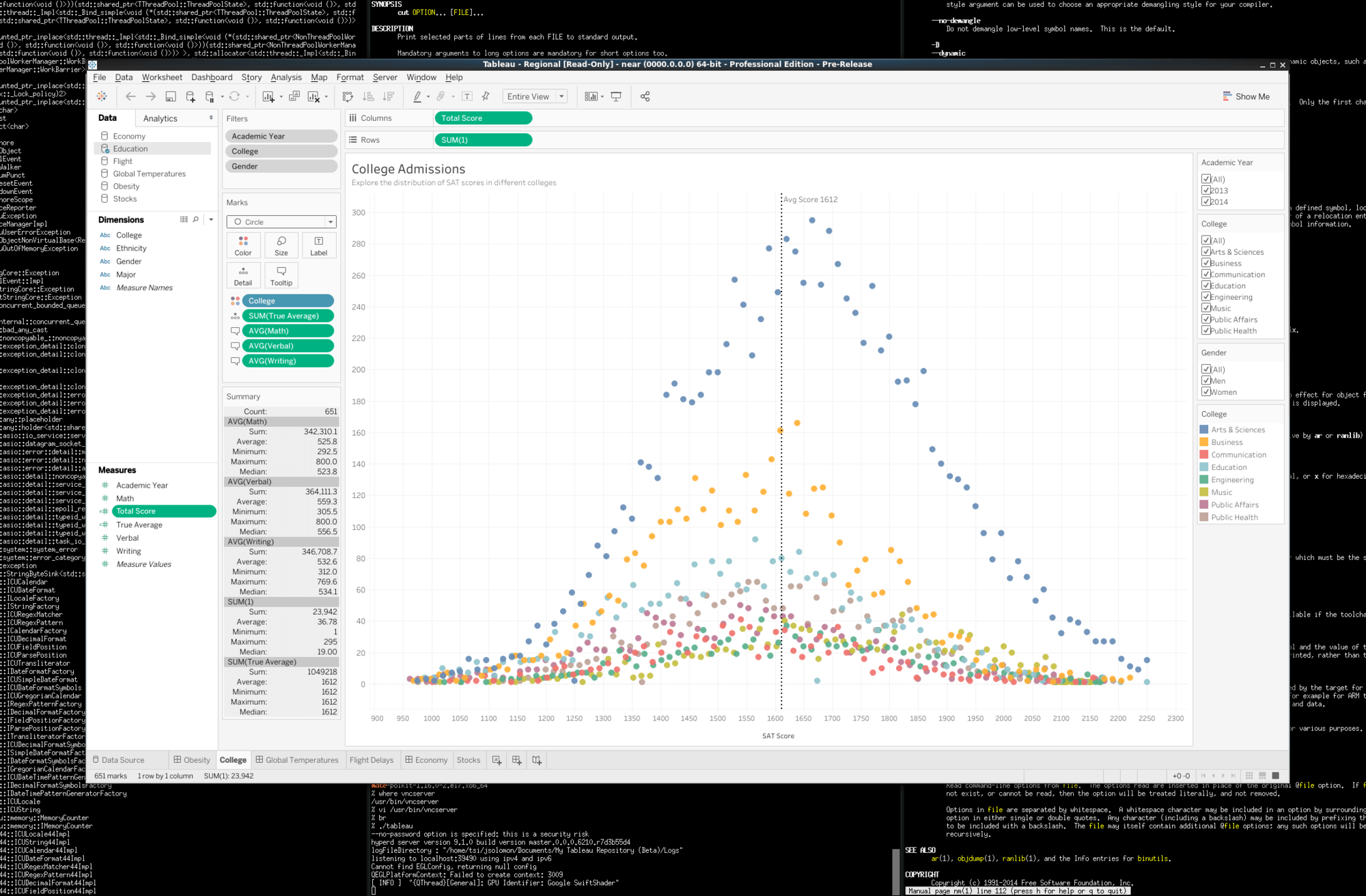Open show/hide cards dropdown arrow
1366x896 pixels.
click(x=602, y=97)
